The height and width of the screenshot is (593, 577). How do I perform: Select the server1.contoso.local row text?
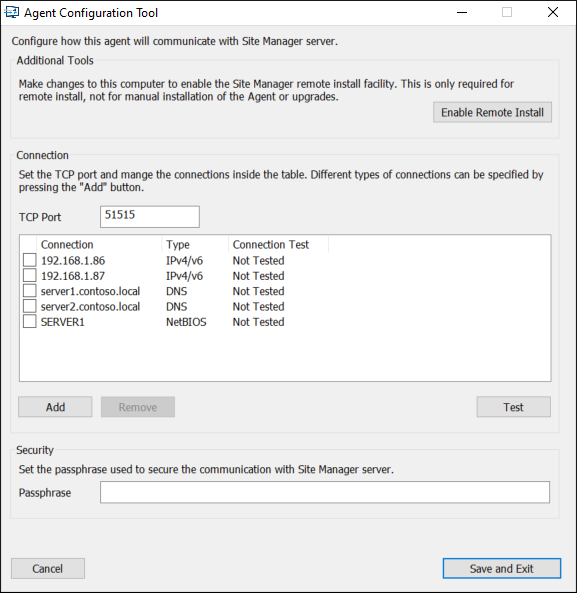[x=90, y=291]
